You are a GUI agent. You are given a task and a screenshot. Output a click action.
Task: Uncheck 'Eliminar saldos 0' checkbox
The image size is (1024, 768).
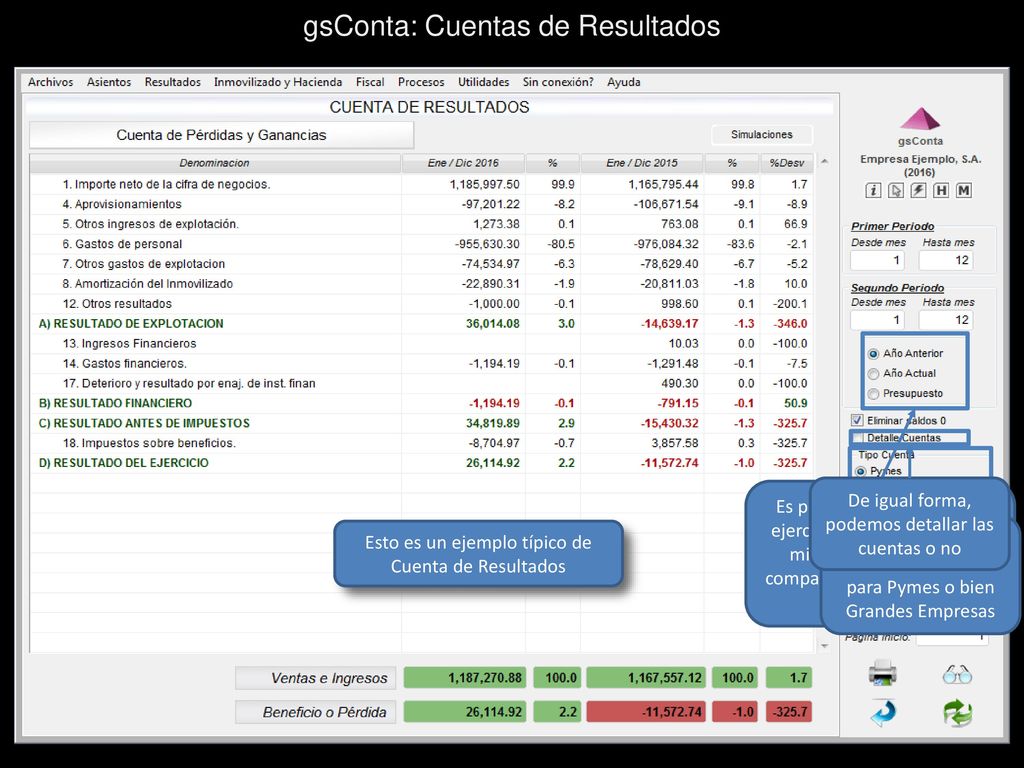(x=857, y=421)
